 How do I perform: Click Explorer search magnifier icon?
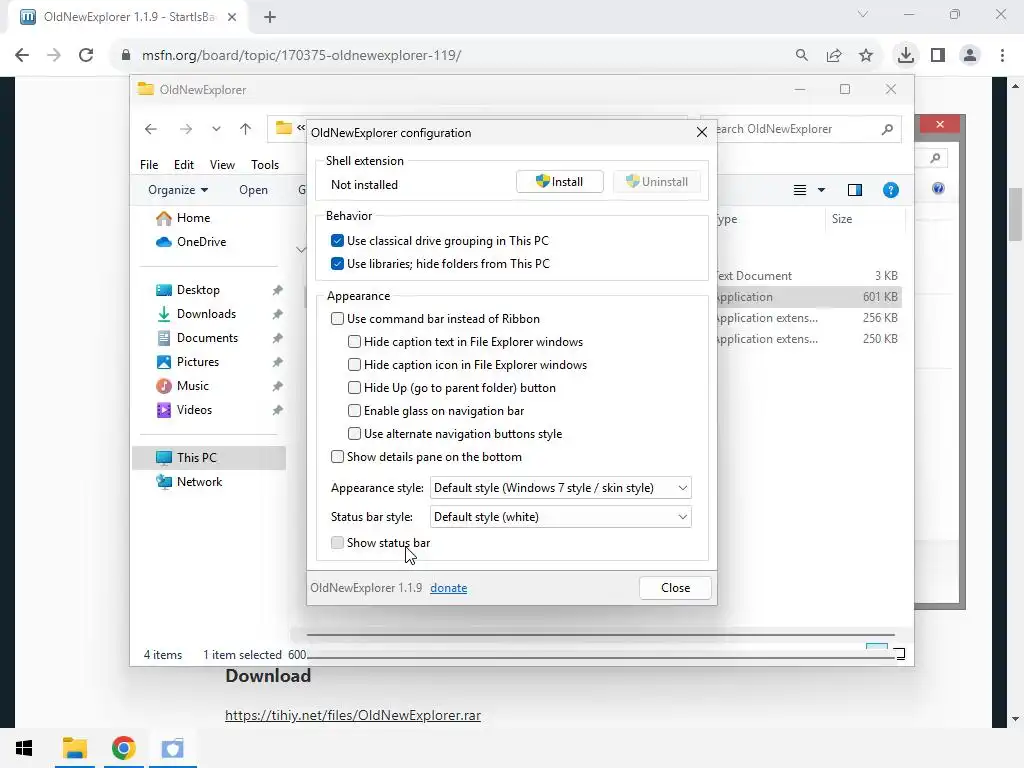[x=887, y=129]
